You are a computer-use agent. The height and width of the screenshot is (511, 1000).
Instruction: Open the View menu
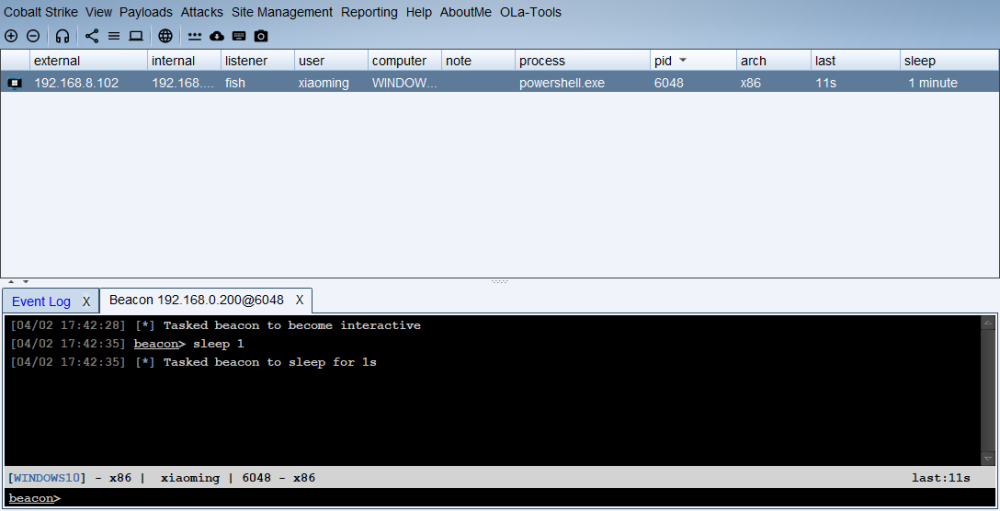[x=99, y=12]
